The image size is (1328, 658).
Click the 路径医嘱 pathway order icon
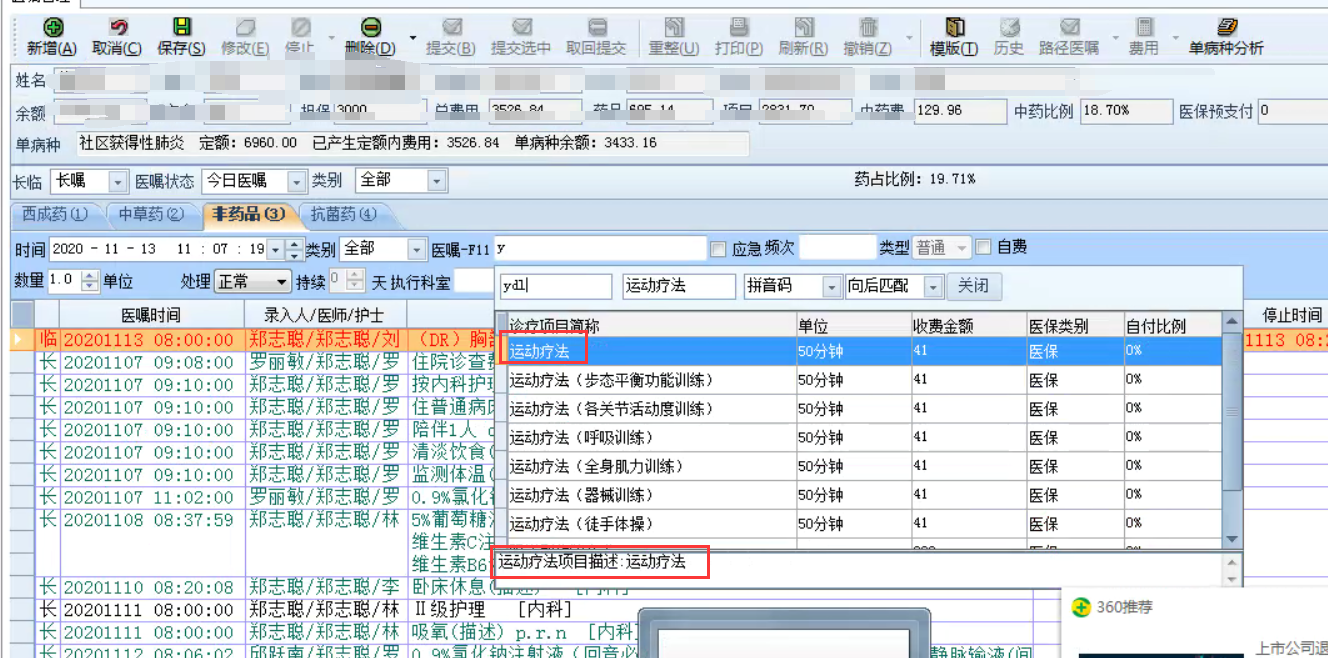[x=1069, y=29]
